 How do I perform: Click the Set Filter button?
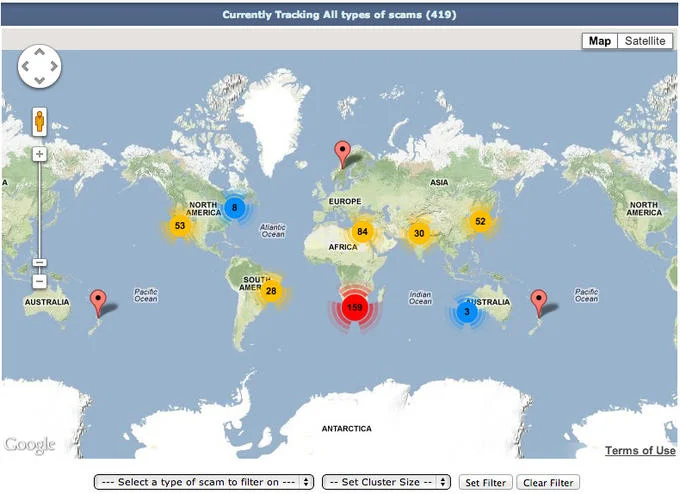click(486, 482)
